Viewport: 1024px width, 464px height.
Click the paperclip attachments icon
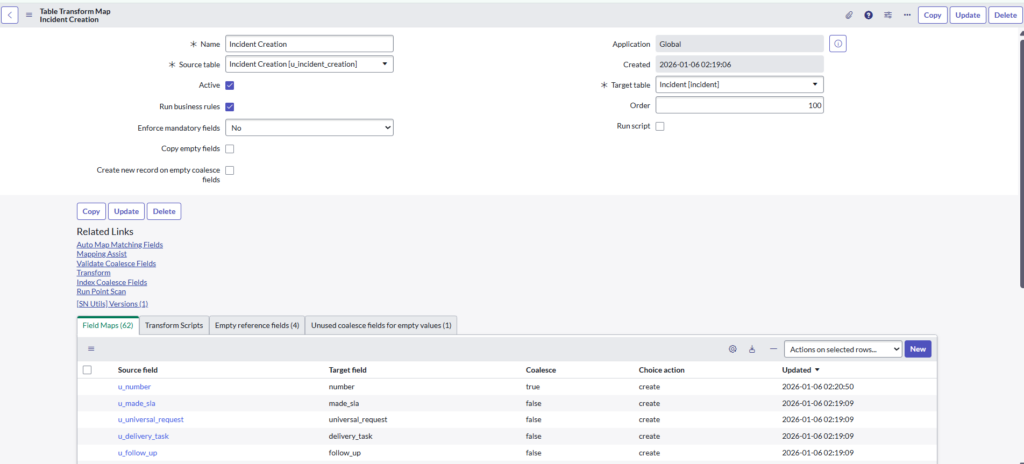click(849, 15)
